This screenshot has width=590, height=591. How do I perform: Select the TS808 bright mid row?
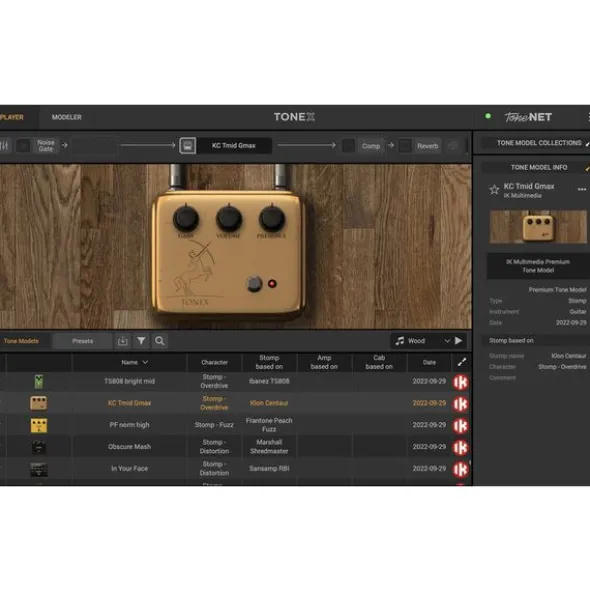click(x=236, y=381)
